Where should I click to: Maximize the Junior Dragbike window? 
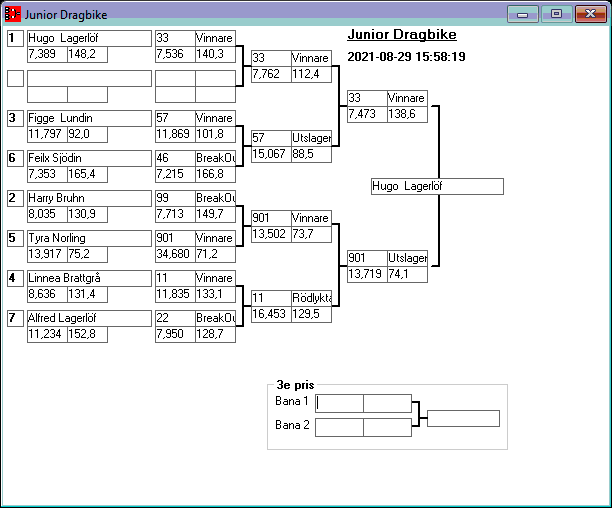(557, 14)
